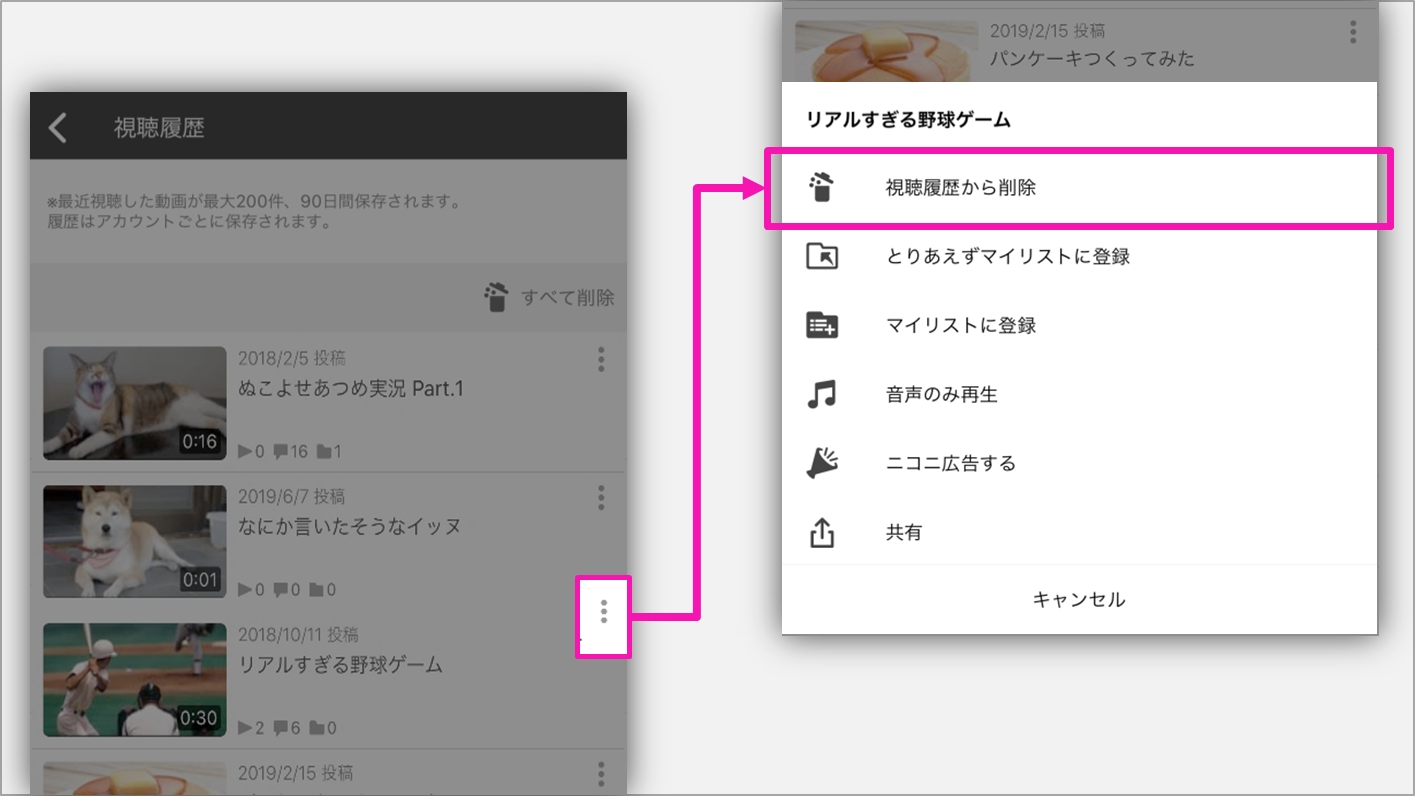
Task: Open the baseball game video thumbnail
Action: click(135, 680)
